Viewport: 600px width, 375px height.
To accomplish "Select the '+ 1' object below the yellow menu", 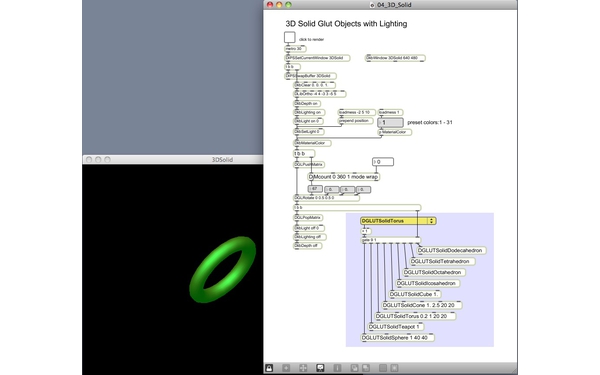I will (x=366, y=231).
